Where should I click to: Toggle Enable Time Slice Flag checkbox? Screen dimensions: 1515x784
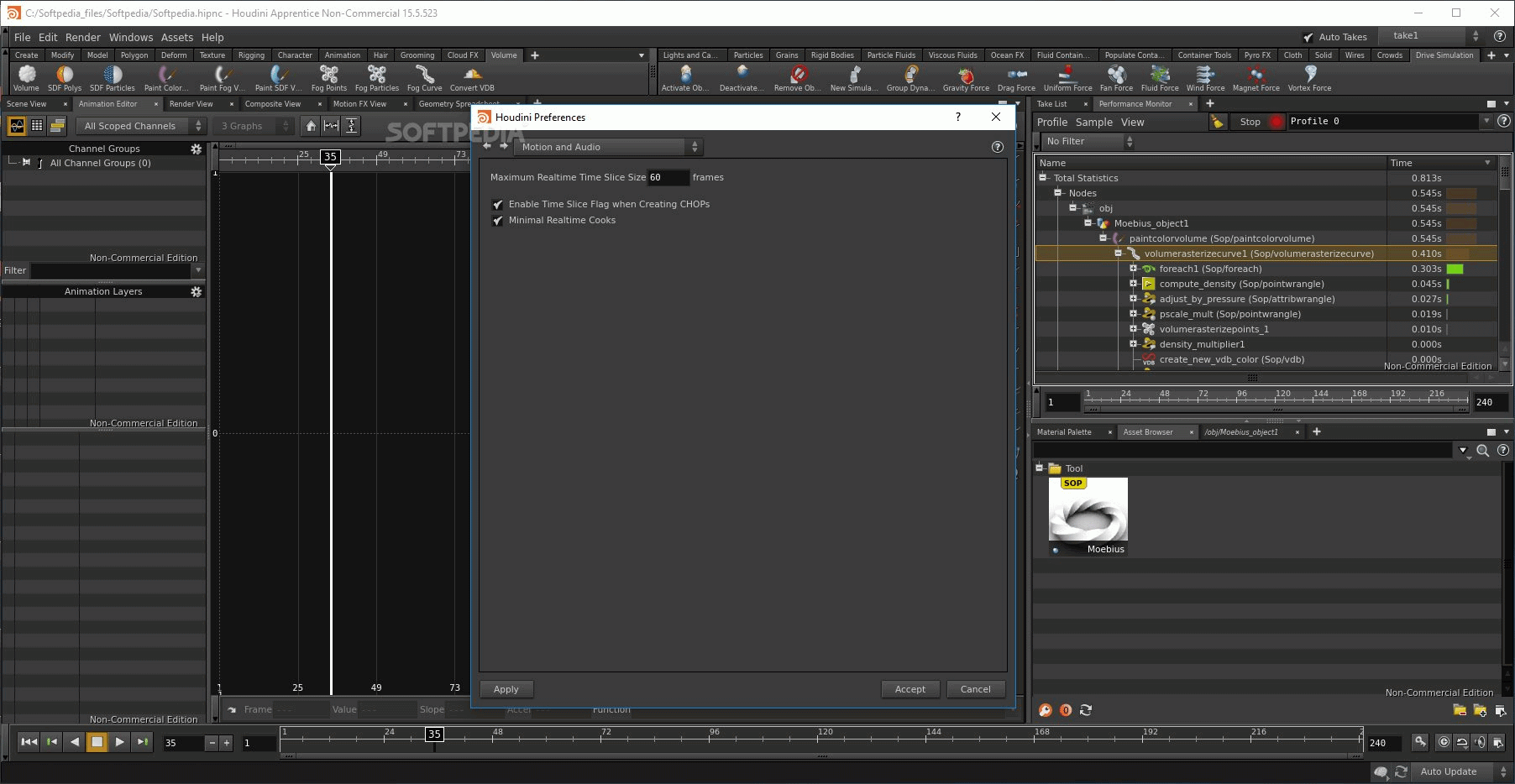(x=498, y=205)
